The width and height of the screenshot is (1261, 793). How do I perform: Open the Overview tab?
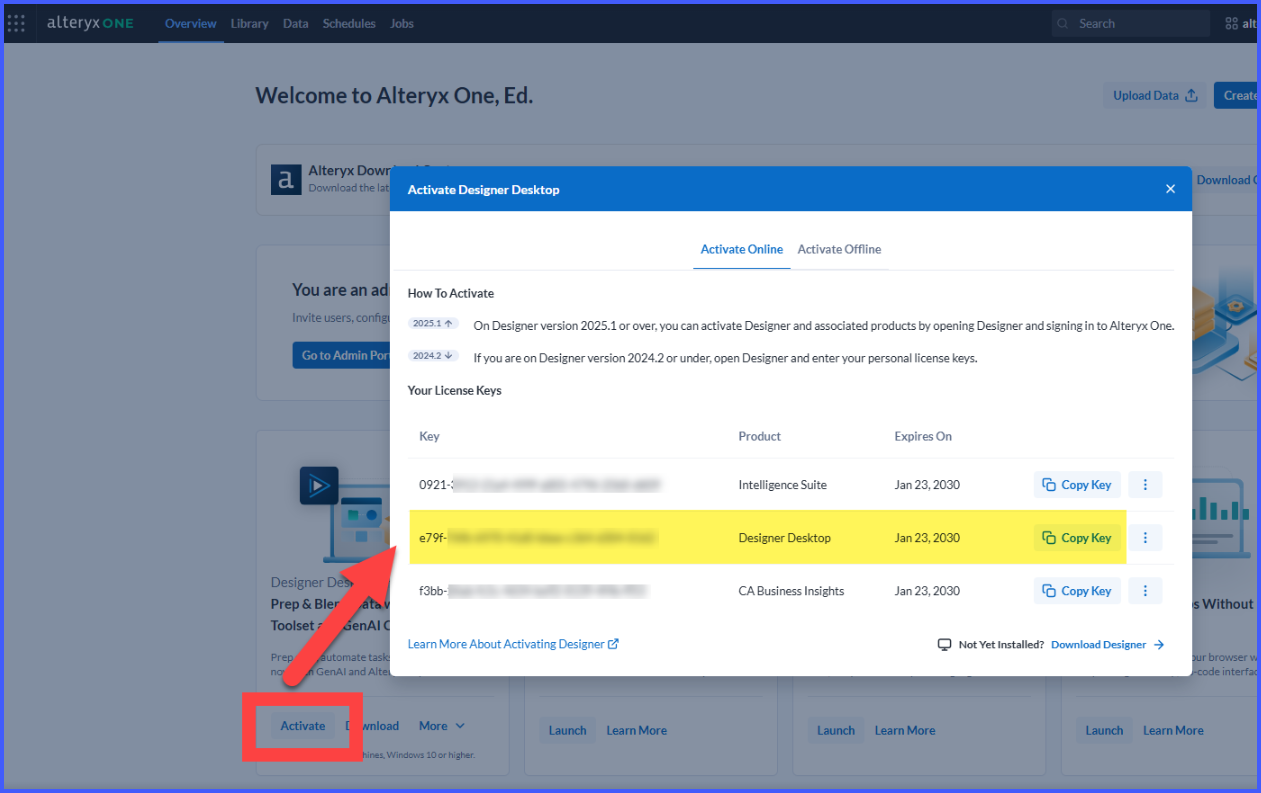tap(191, 23)
